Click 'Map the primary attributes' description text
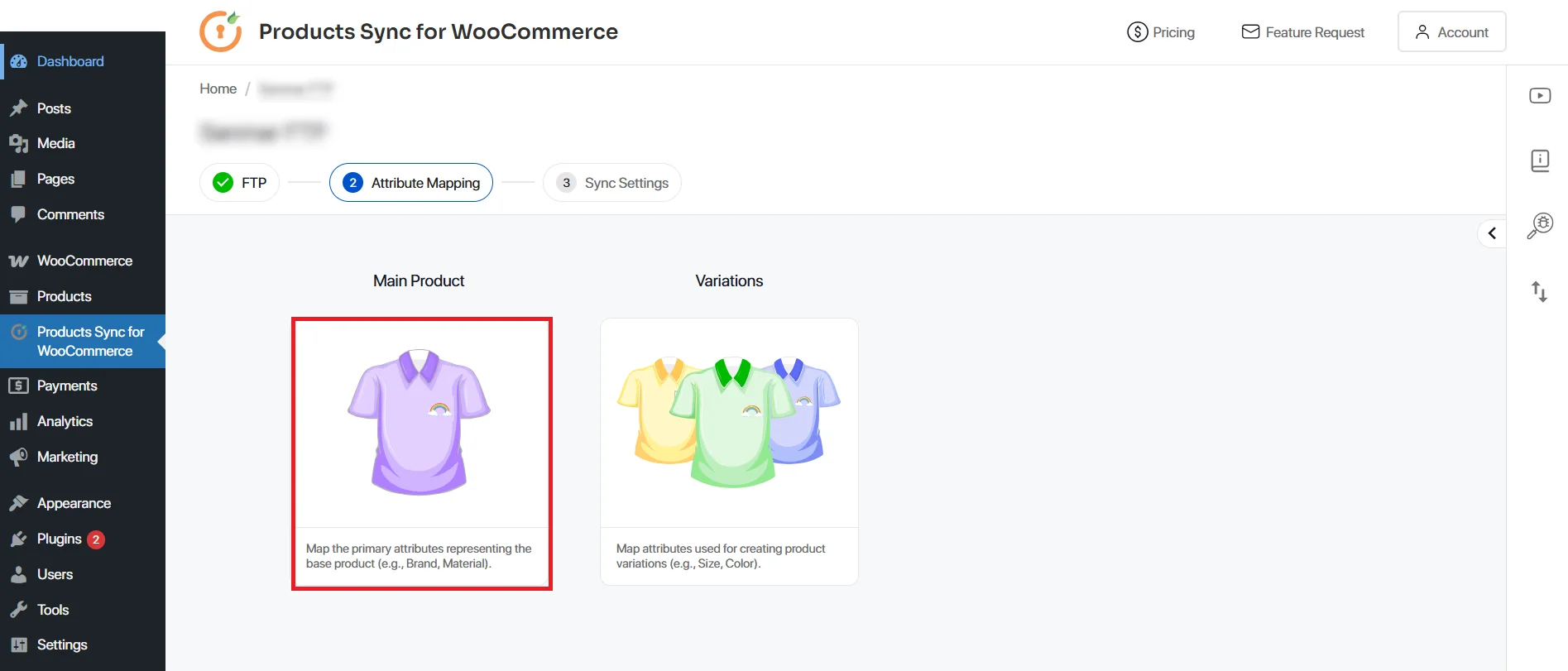1568x671 pixels. tap(419, 556)
